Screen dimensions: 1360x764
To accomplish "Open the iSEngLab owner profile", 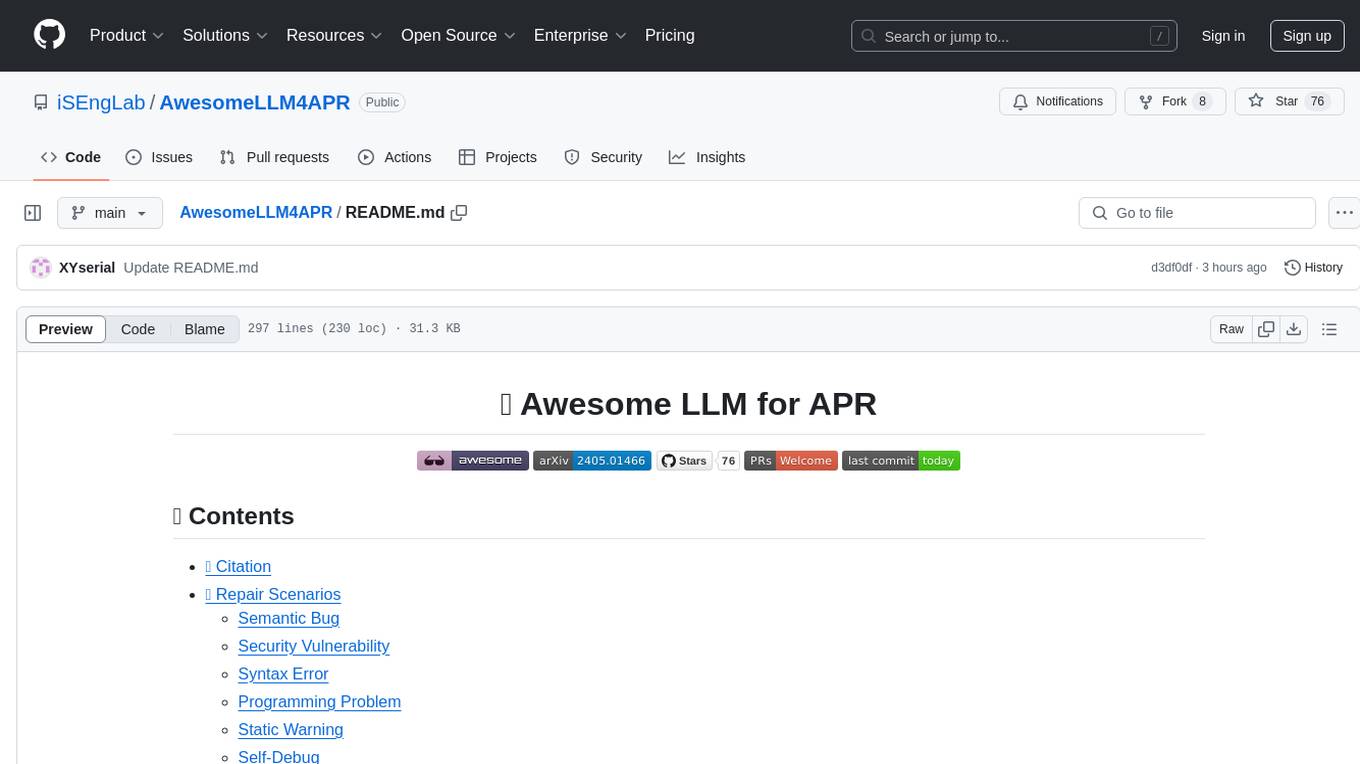I will click(x=101, y=102).
